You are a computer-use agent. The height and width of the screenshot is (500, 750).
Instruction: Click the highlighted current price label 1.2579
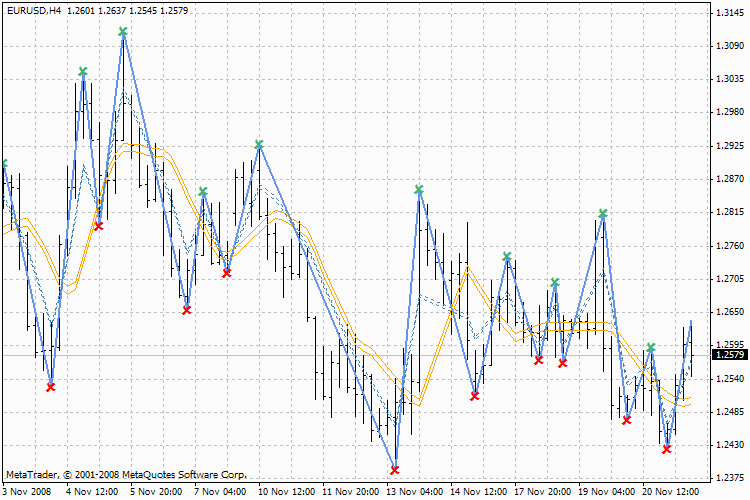(727, 355)
